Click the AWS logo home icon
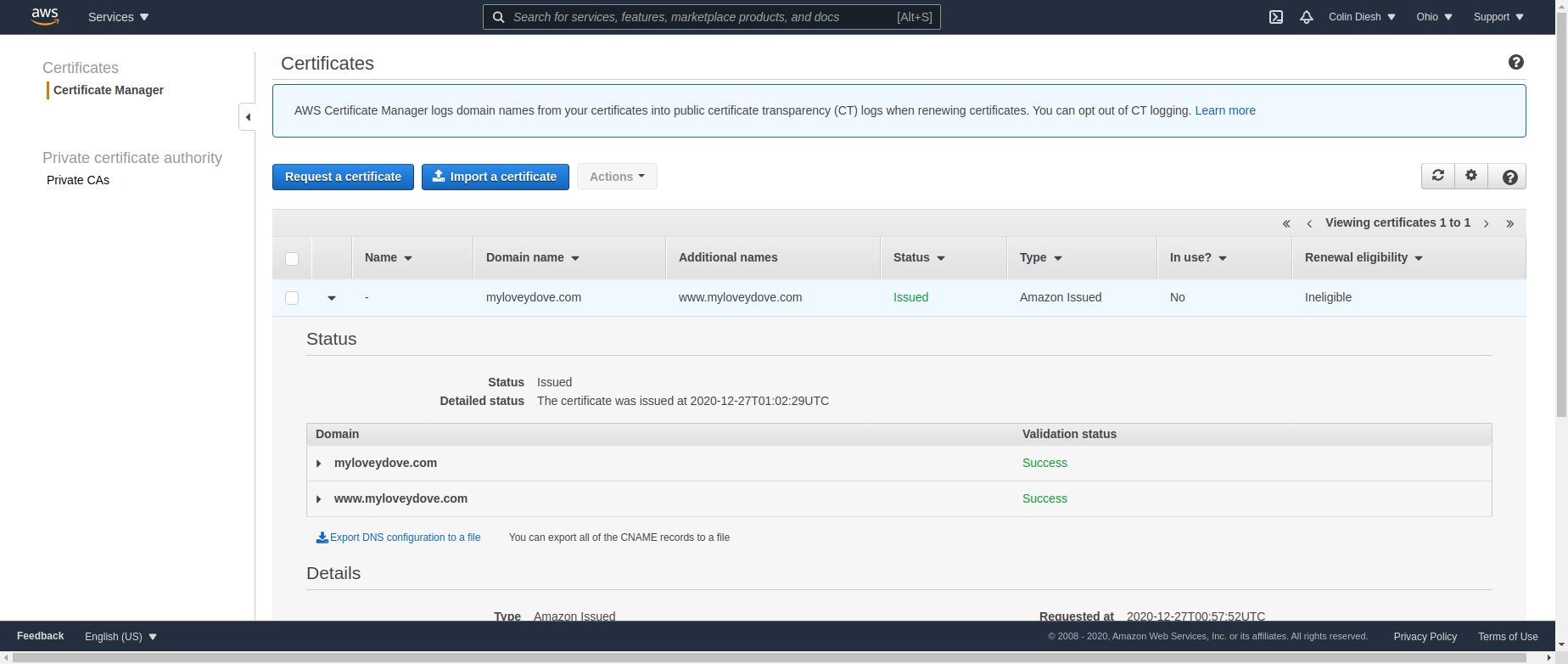 pyautogui.click(x=45, y=16)
